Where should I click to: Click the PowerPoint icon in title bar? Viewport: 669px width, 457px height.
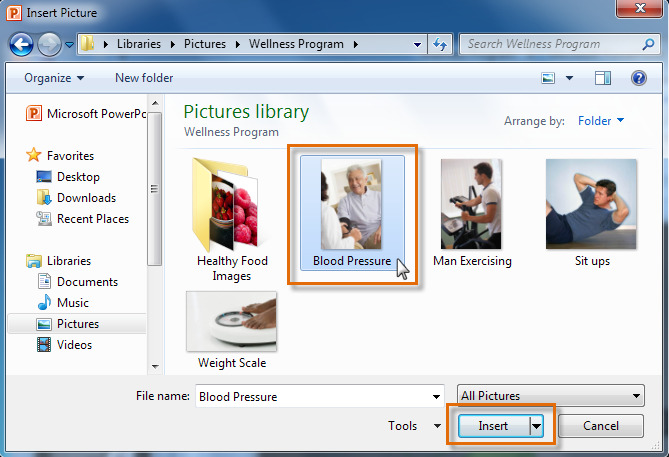click(14, 13)
